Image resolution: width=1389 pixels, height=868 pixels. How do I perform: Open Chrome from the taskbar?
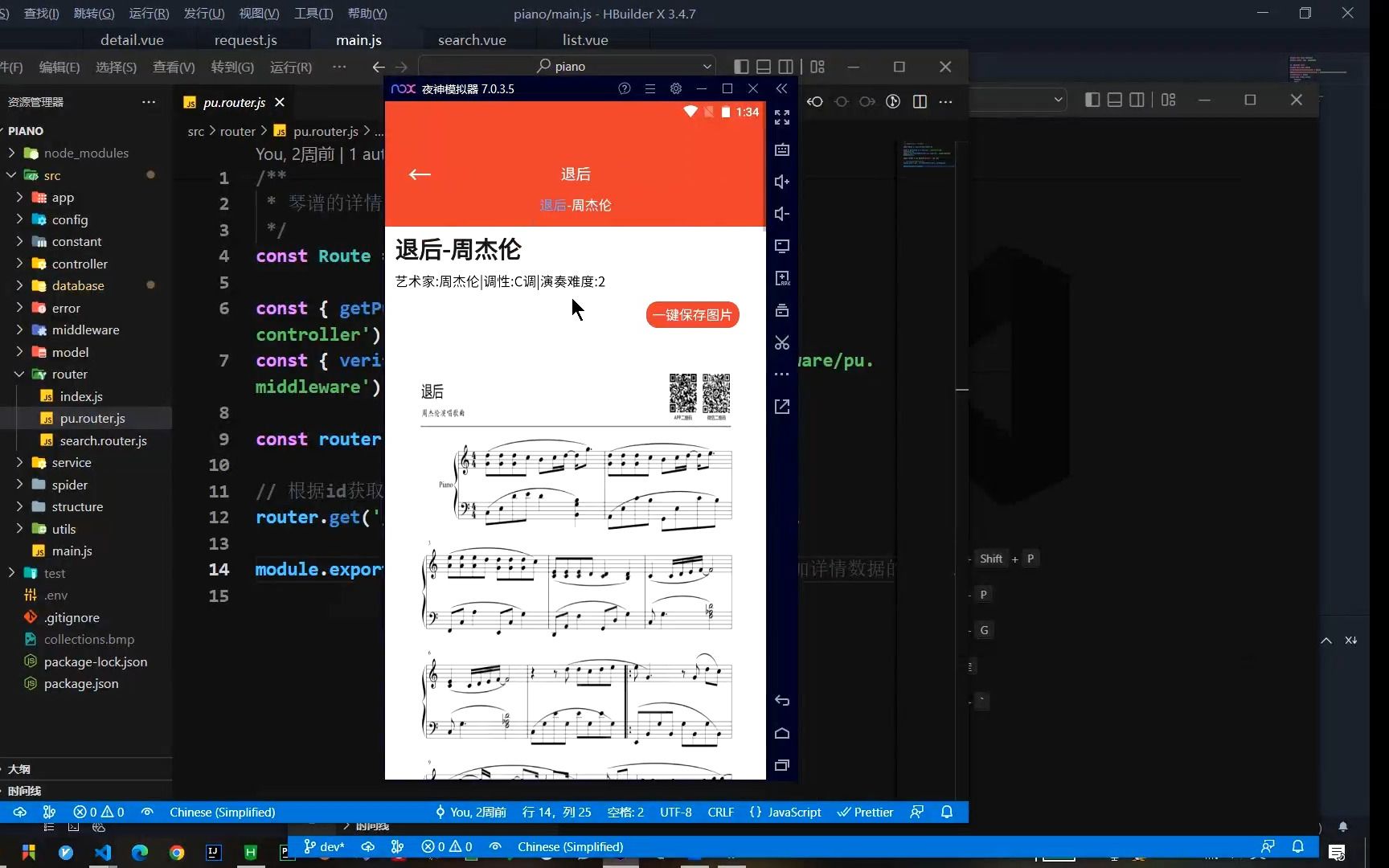pos(177,852)
